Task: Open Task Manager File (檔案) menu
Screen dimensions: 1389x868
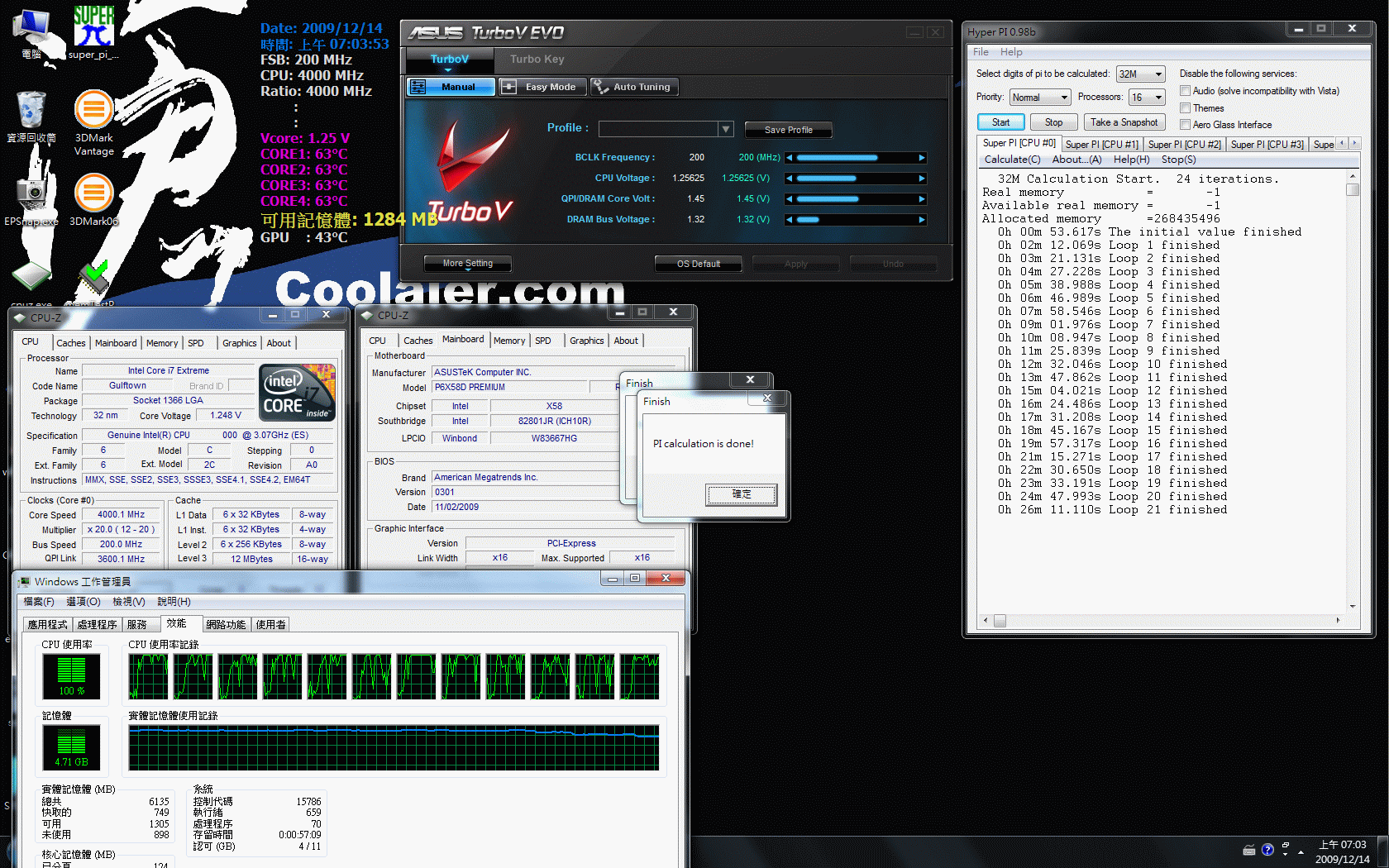Action: [39, 602]
